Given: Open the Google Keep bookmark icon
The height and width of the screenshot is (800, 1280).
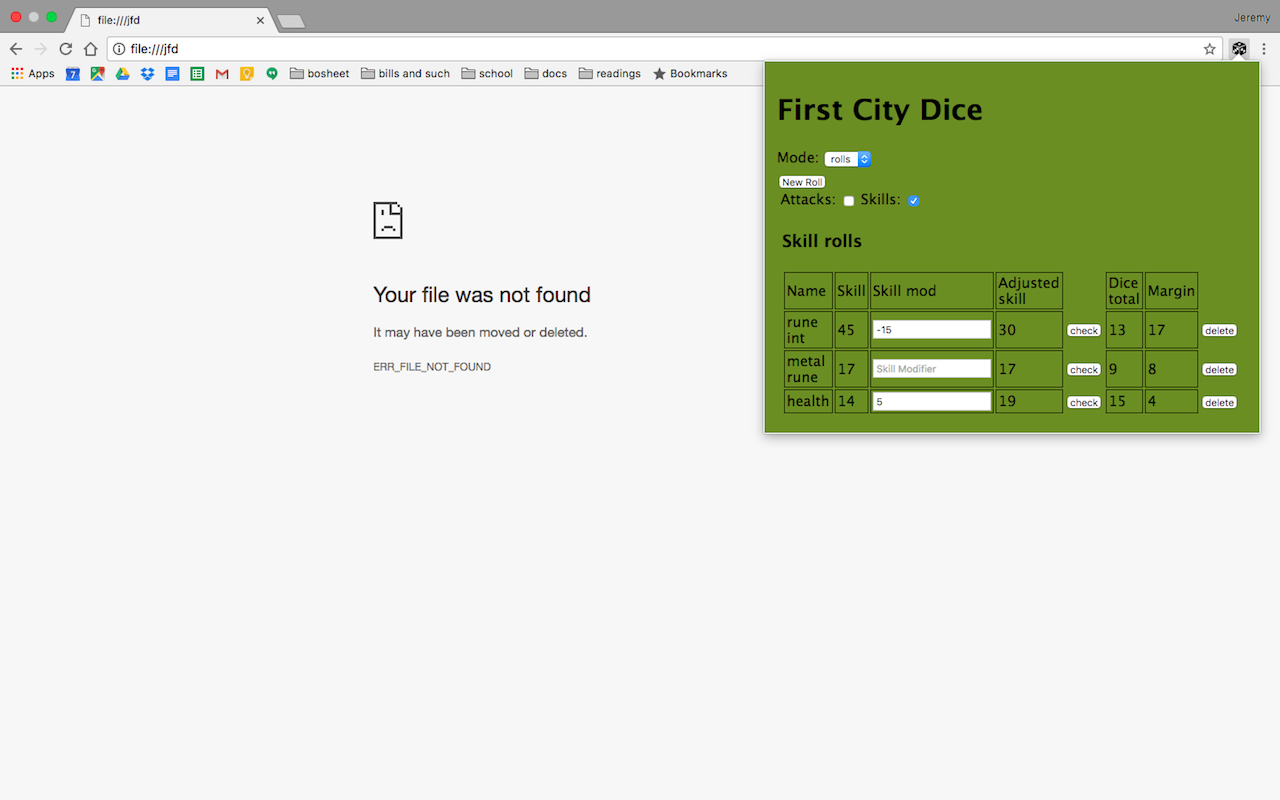Looking at the screenshot, I should (x=247, y=73).
